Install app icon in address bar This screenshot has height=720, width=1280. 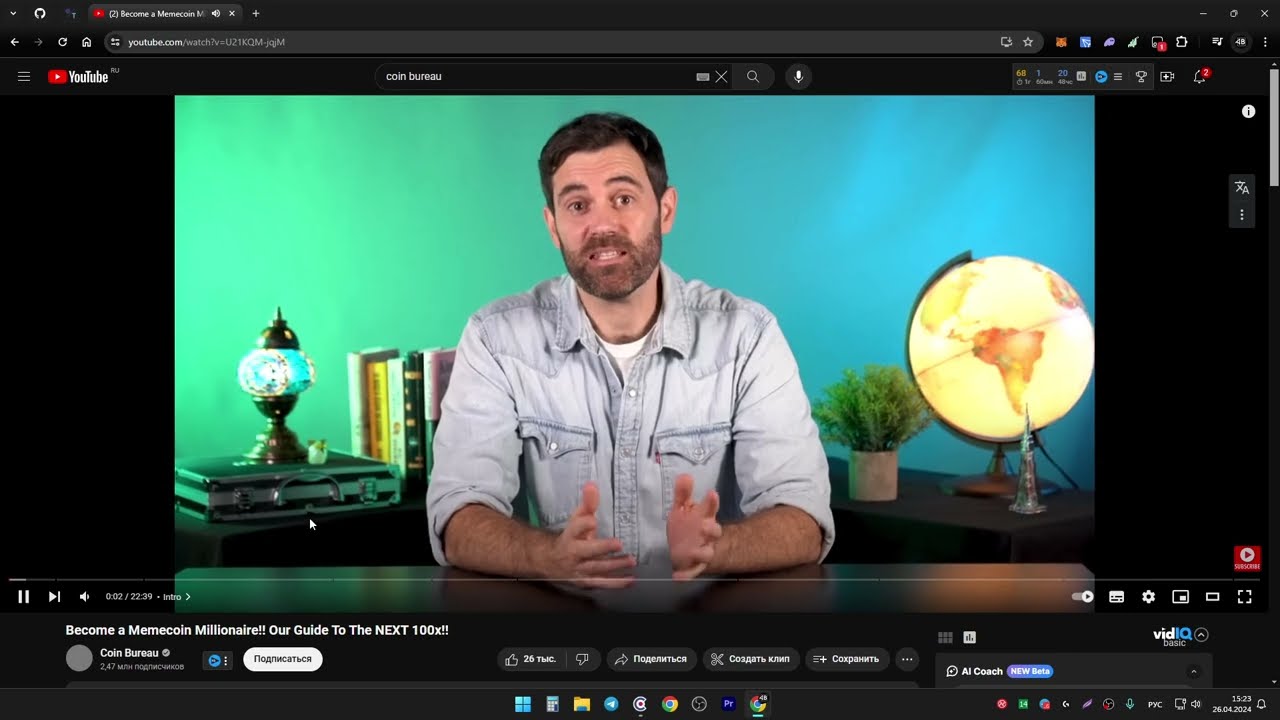coord(1006,42)
